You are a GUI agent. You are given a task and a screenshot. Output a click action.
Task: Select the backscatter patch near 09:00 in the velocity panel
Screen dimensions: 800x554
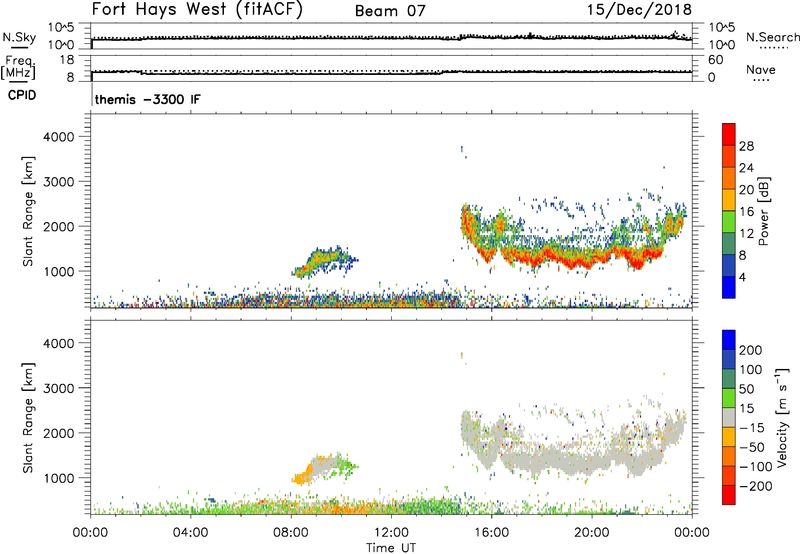coord(324,468)
